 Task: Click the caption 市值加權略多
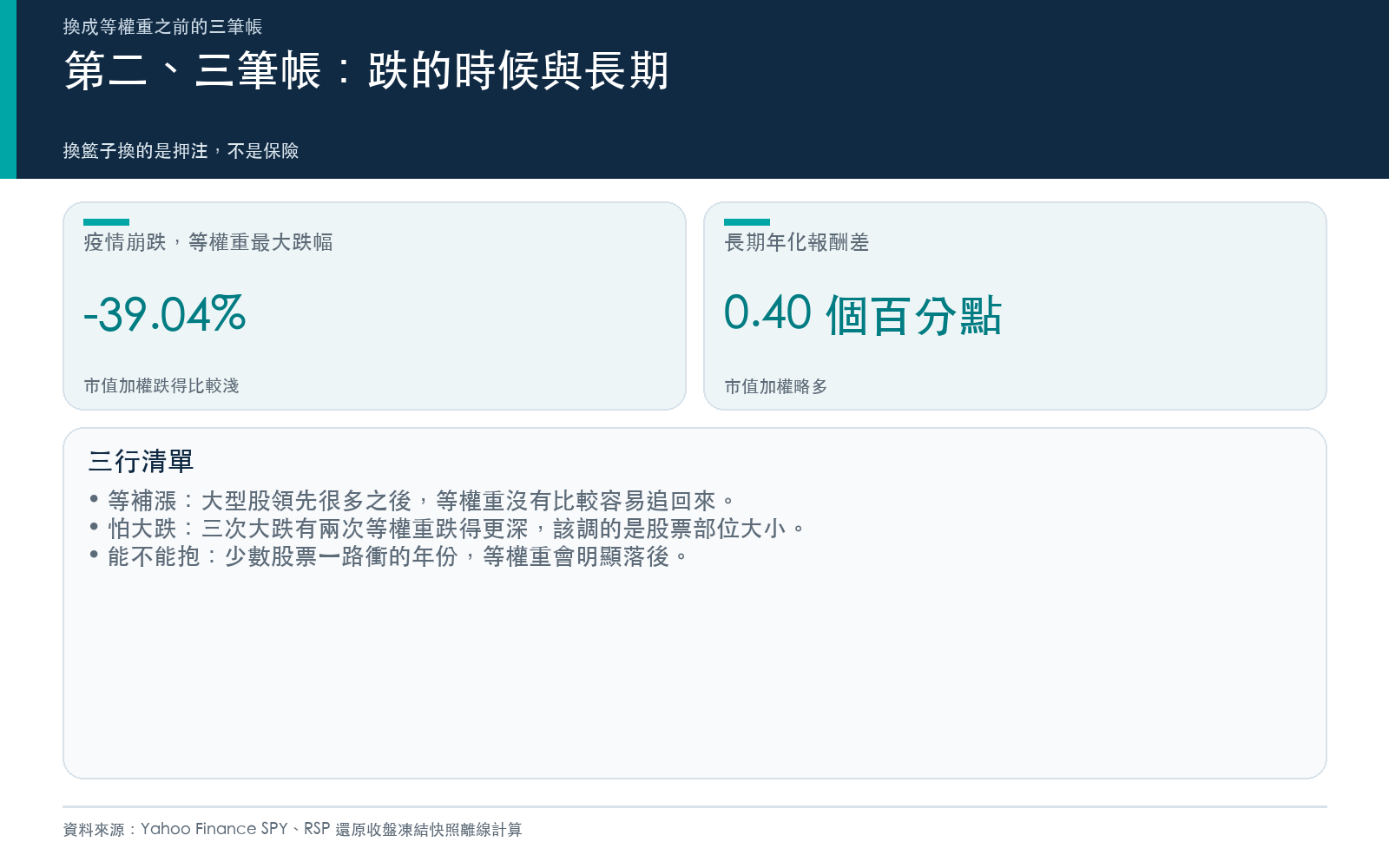pos(776,386)
